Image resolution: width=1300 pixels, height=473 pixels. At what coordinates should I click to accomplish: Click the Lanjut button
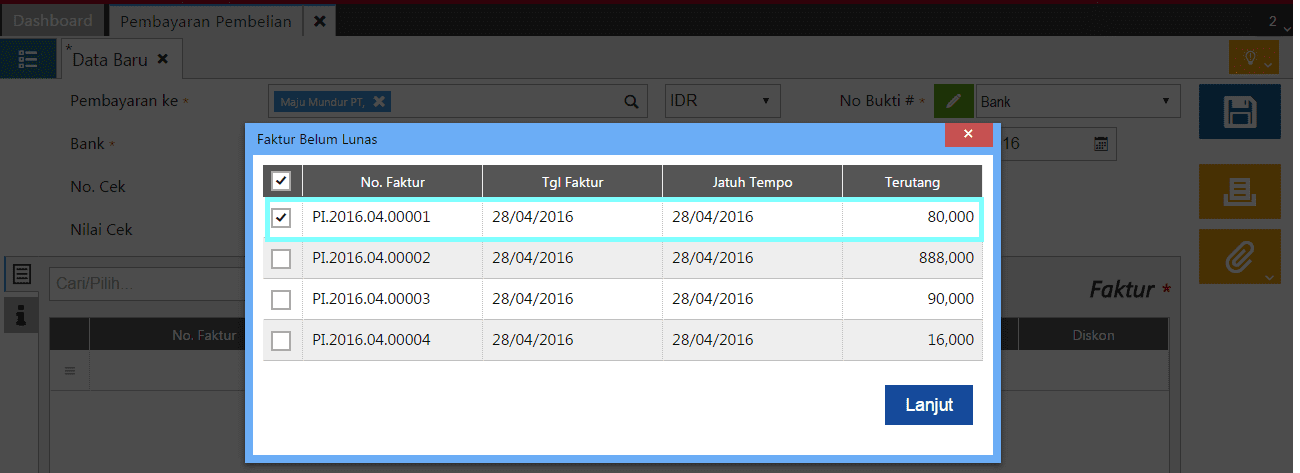coord(928,405)
